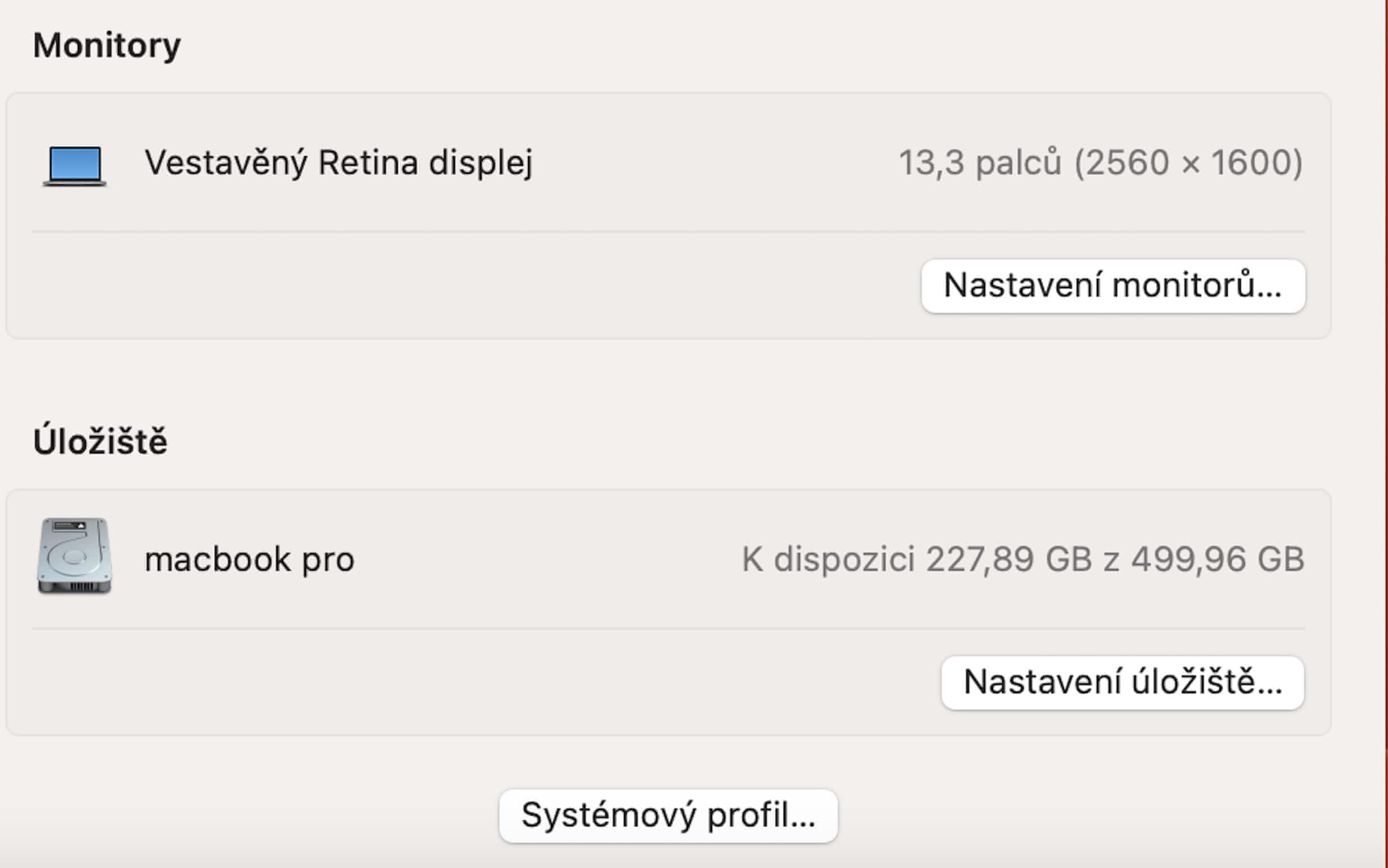Click the 13,3 palců display size text
Viewport: 1388px width, 868px height.
(979, 162)
